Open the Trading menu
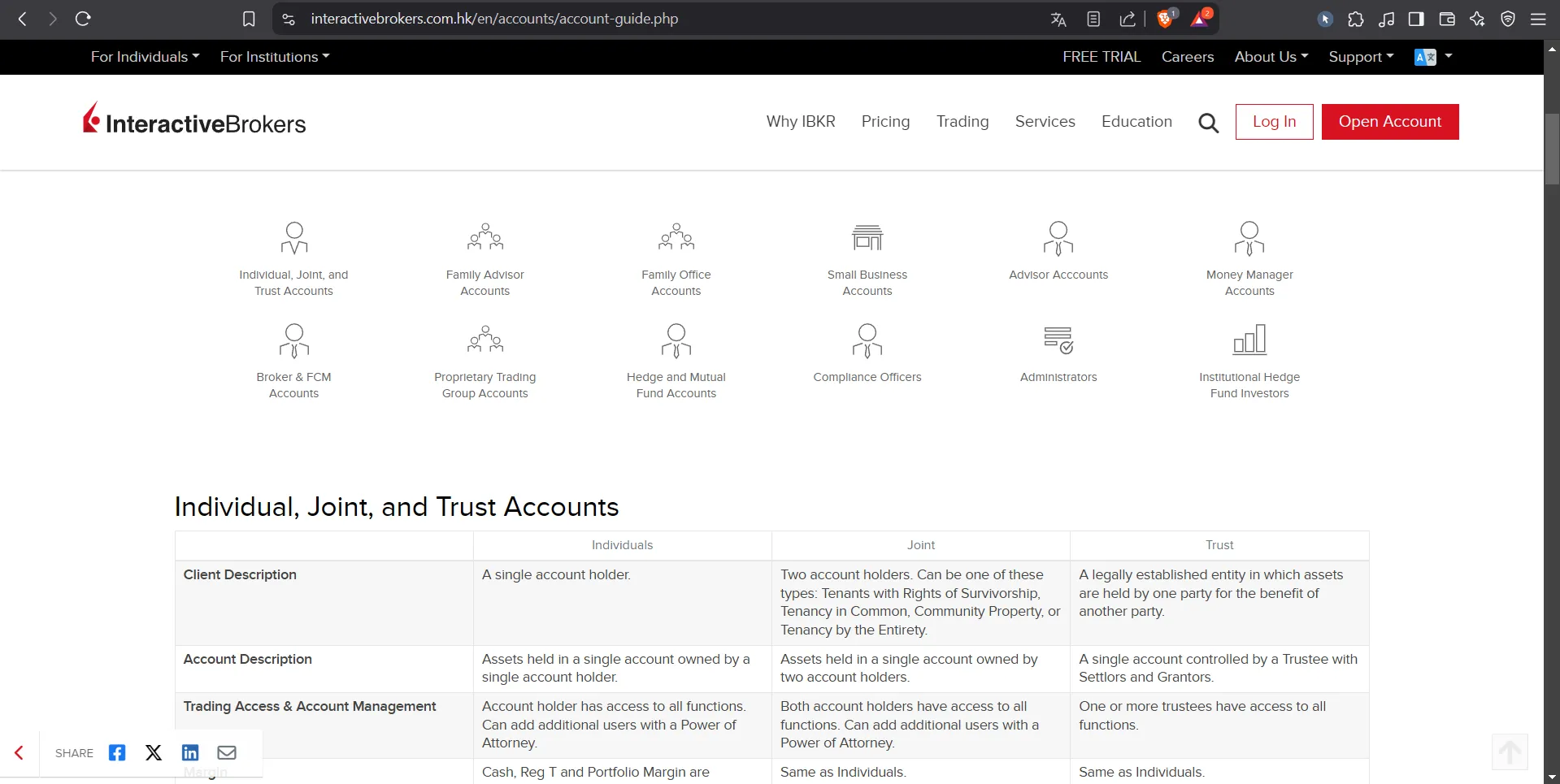The height and width of the screenshot is (784, 1560). click(963, 121)
